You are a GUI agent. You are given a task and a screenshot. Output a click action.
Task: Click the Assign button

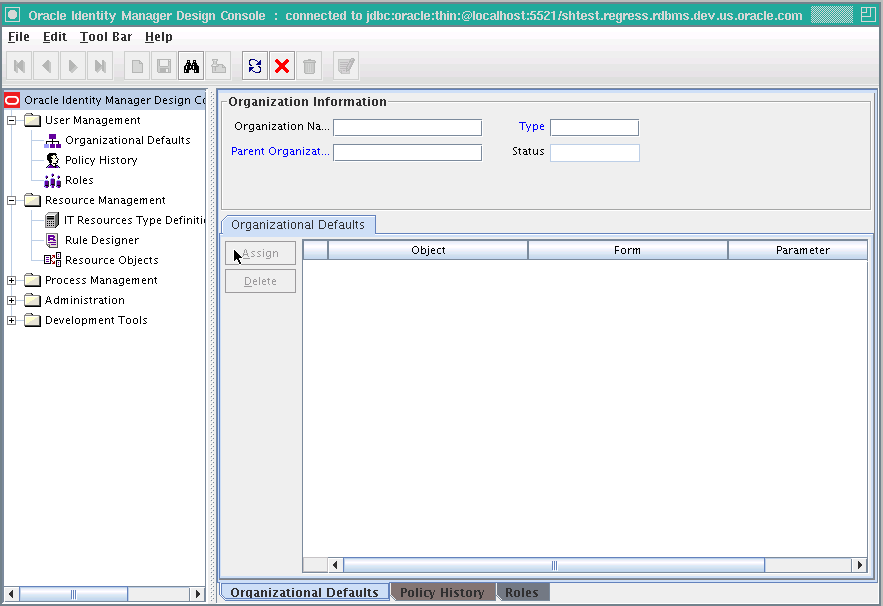pos(260,253)
